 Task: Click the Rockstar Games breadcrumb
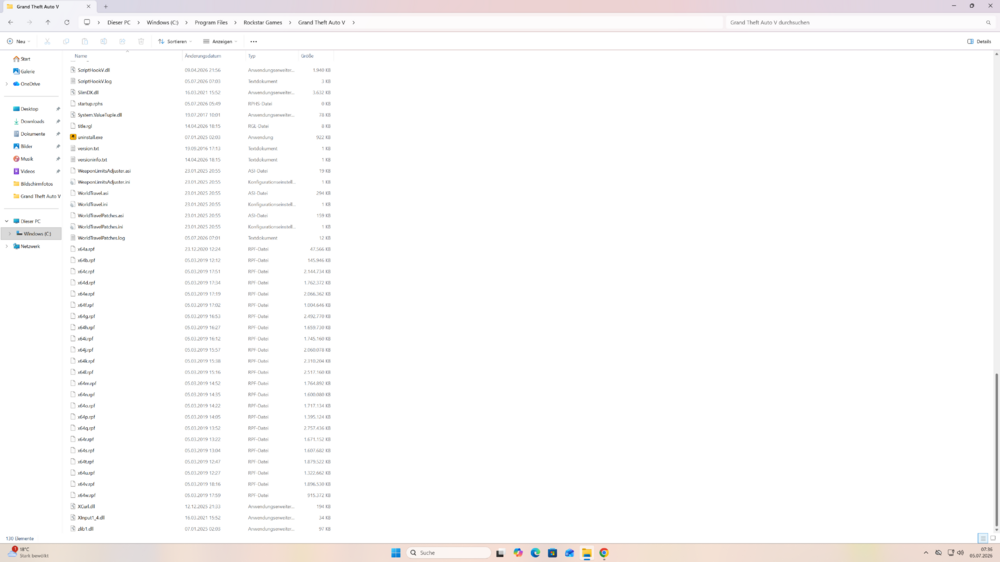263,22
